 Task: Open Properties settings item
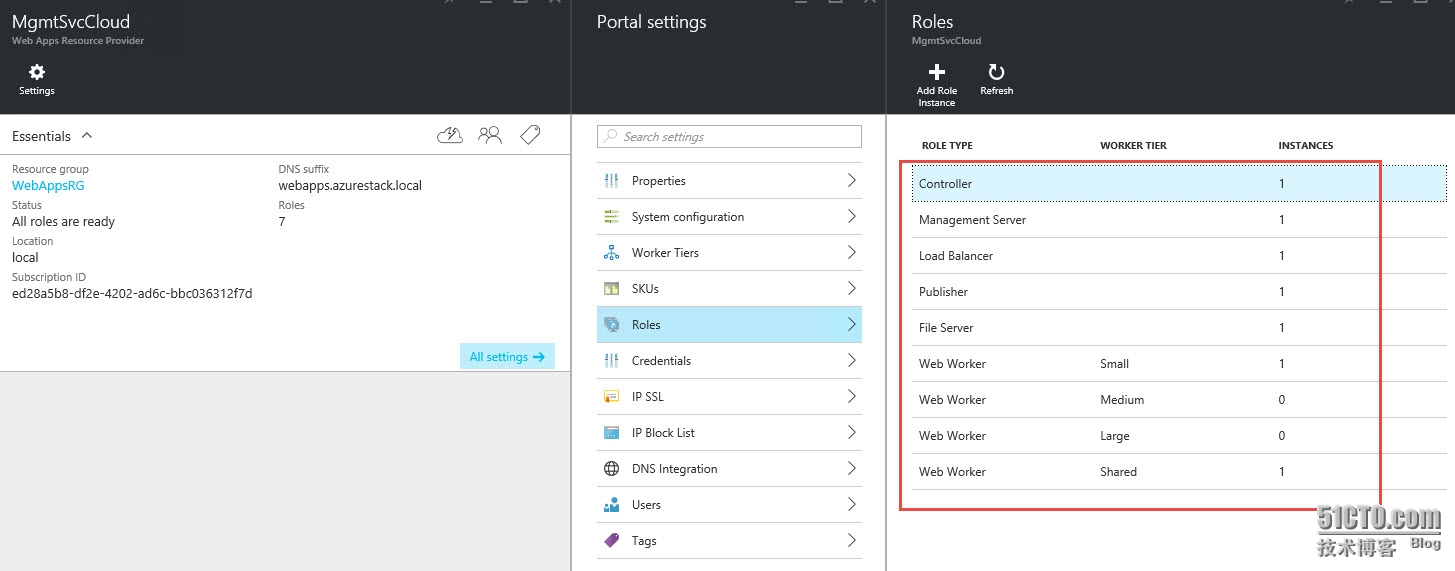(729, 181)
